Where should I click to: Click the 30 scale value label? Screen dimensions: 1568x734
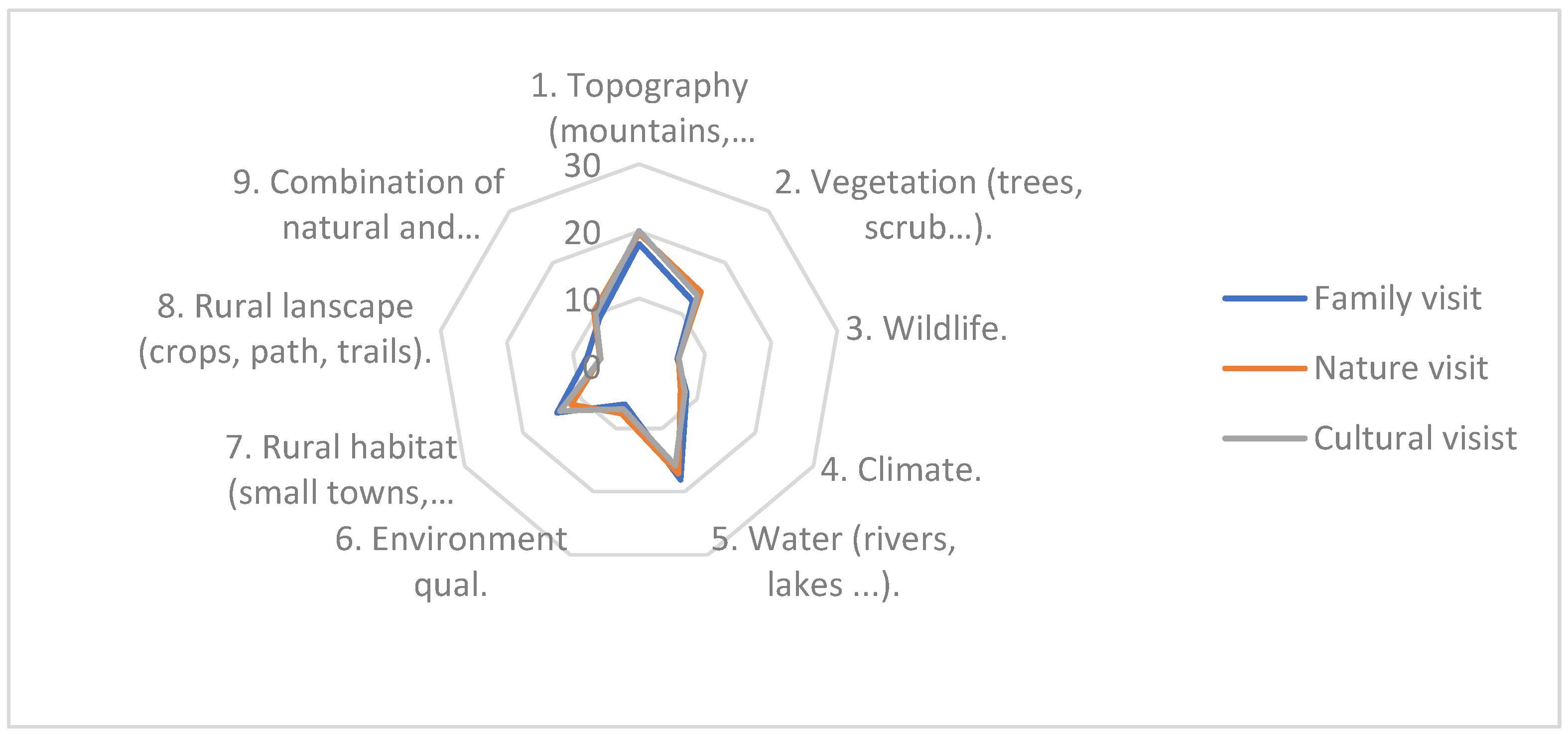582,165
